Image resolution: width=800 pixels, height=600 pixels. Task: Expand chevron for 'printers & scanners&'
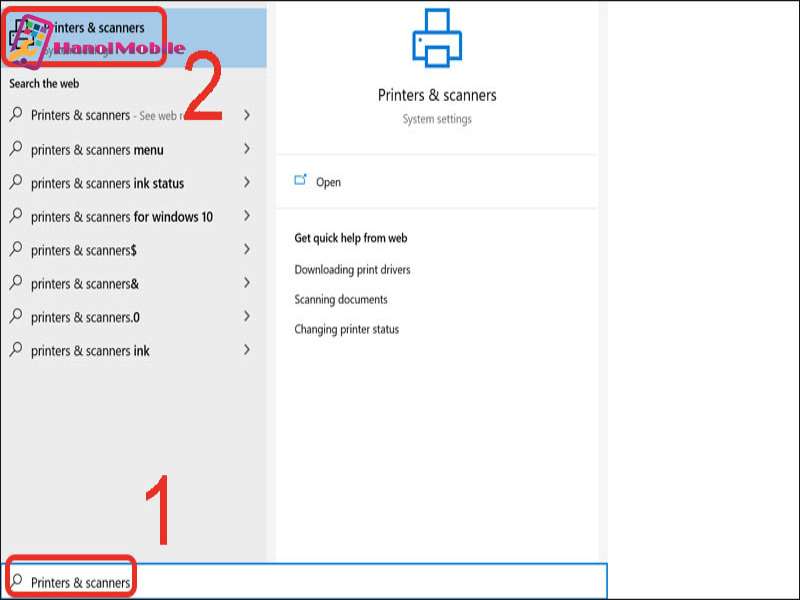coord(247,283)
